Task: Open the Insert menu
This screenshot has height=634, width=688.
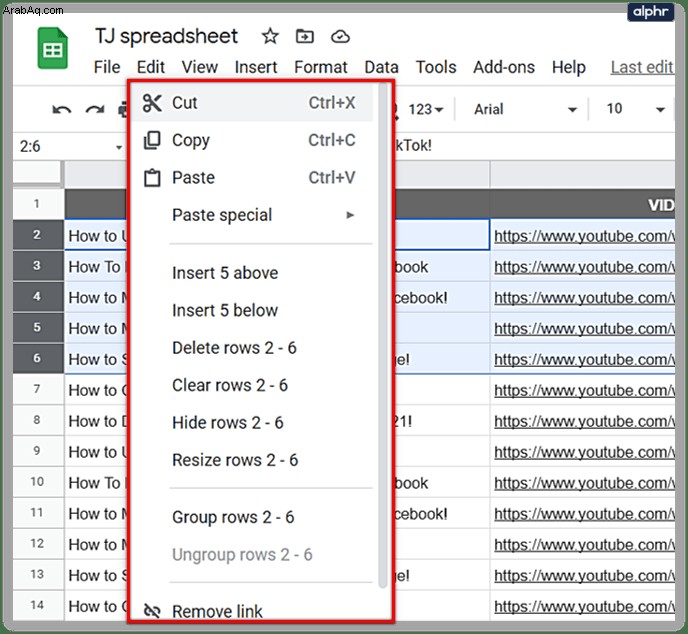Action: pos(256,67)
